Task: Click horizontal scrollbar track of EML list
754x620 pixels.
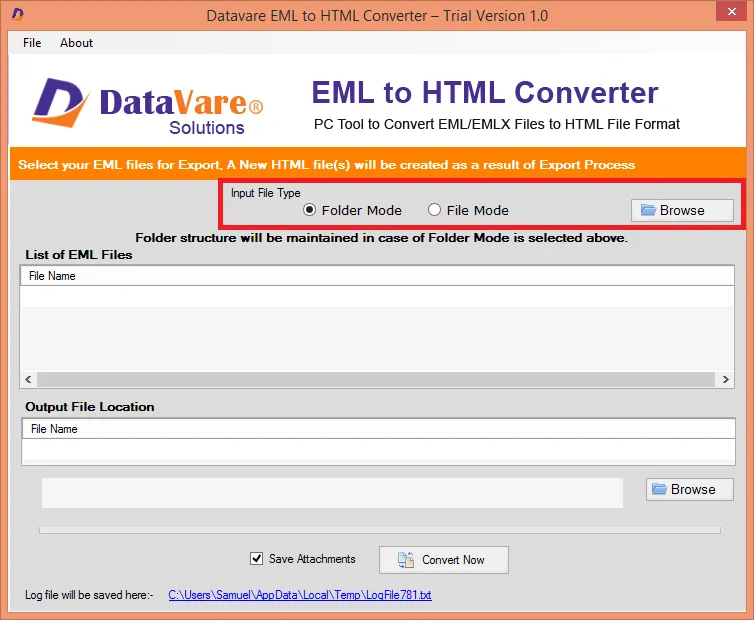Action: coord(376,380)
